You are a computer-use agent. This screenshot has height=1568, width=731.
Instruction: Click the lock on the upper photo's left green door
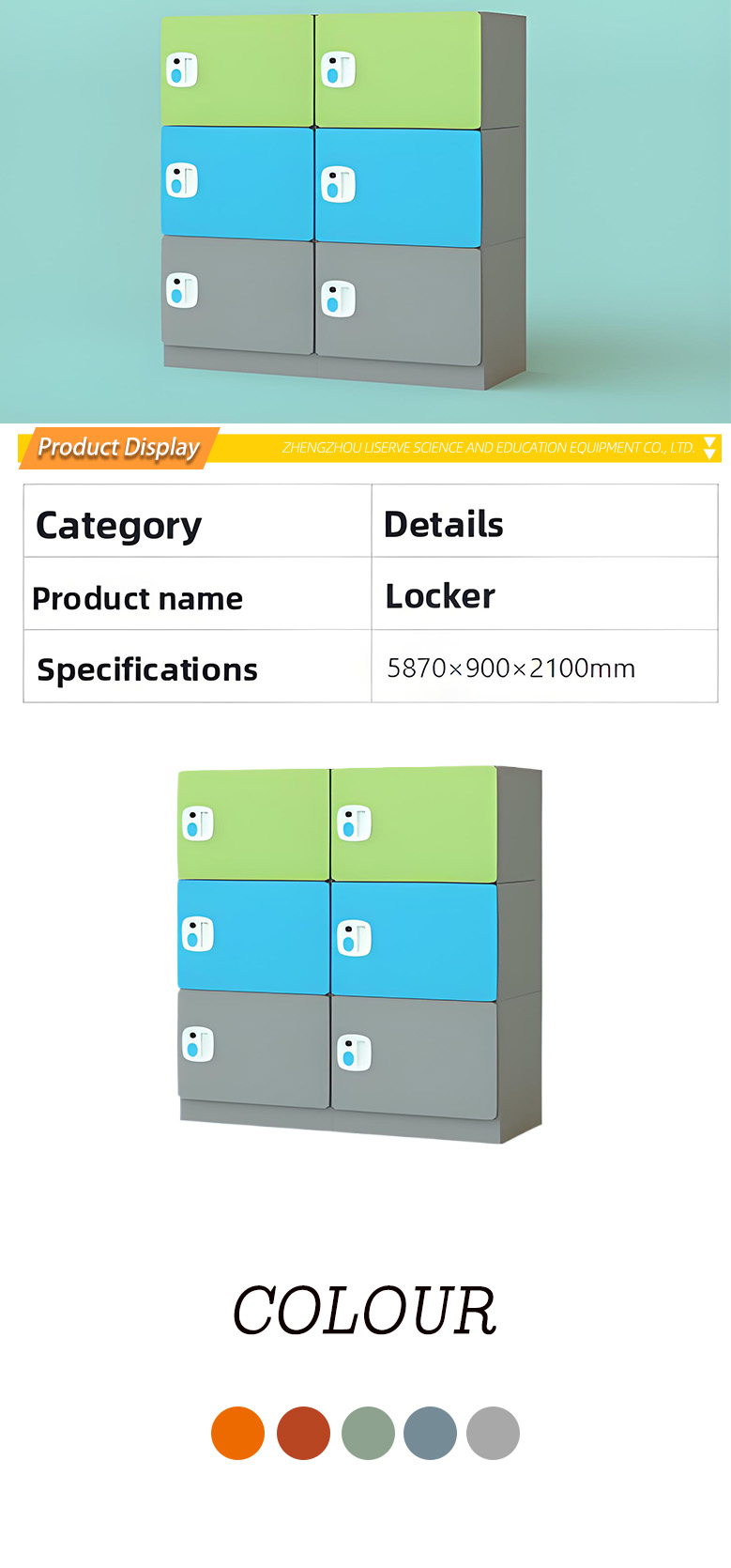182,70
